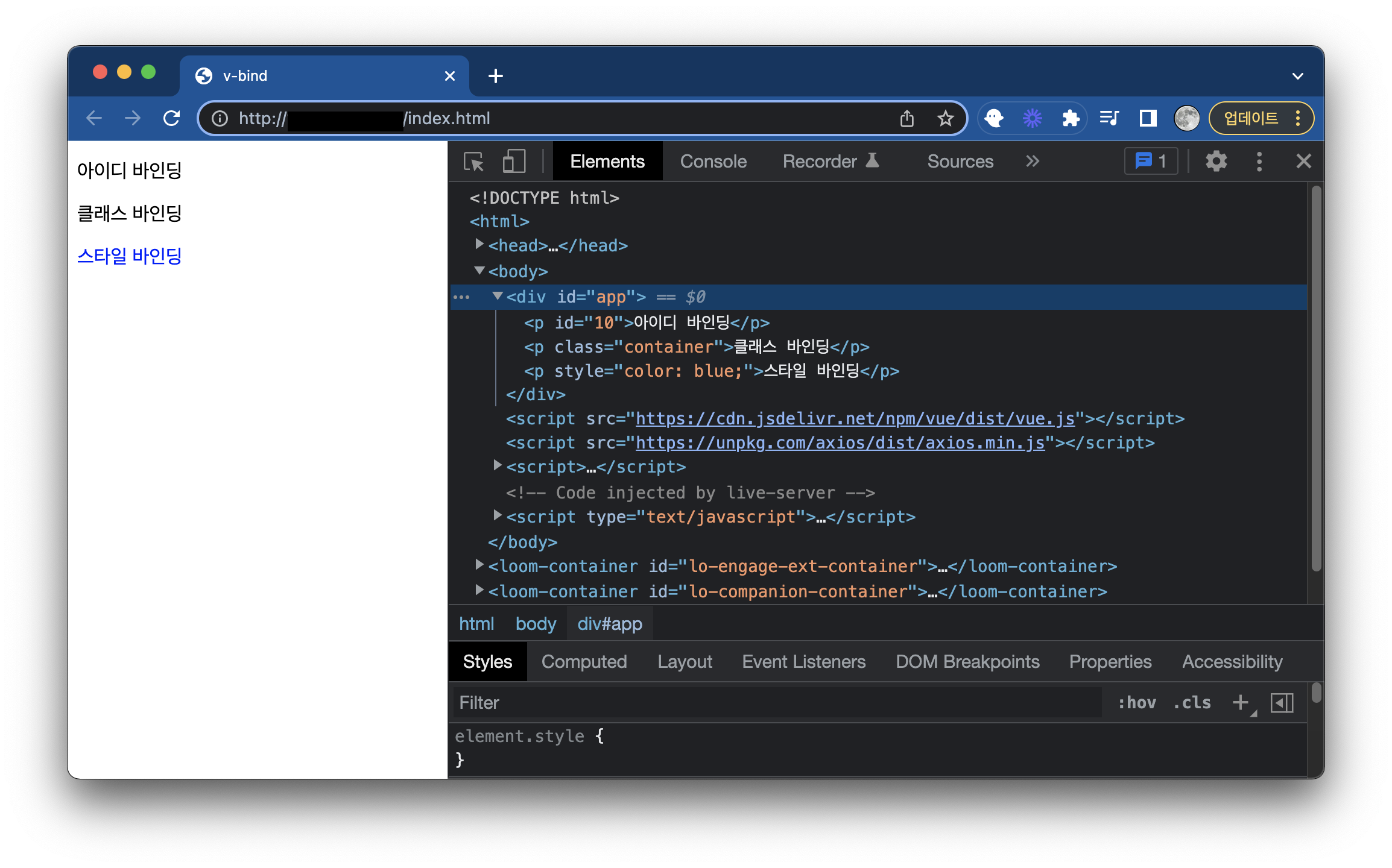The width and height of the screenshot is (1392, 868).
Task: Open the vue.js CDN script link
Action: tap(855, 419)
